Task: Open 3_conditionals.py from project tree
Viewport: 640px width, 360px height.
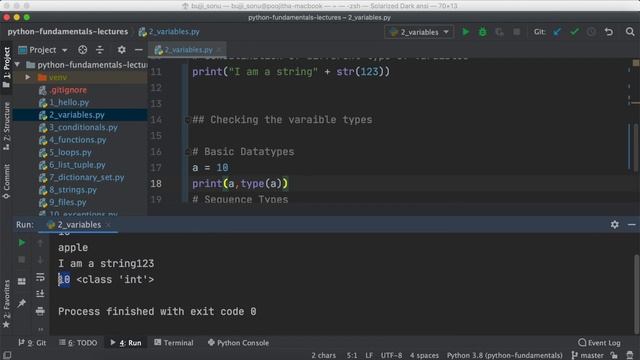Action: (x=83, y=127)
